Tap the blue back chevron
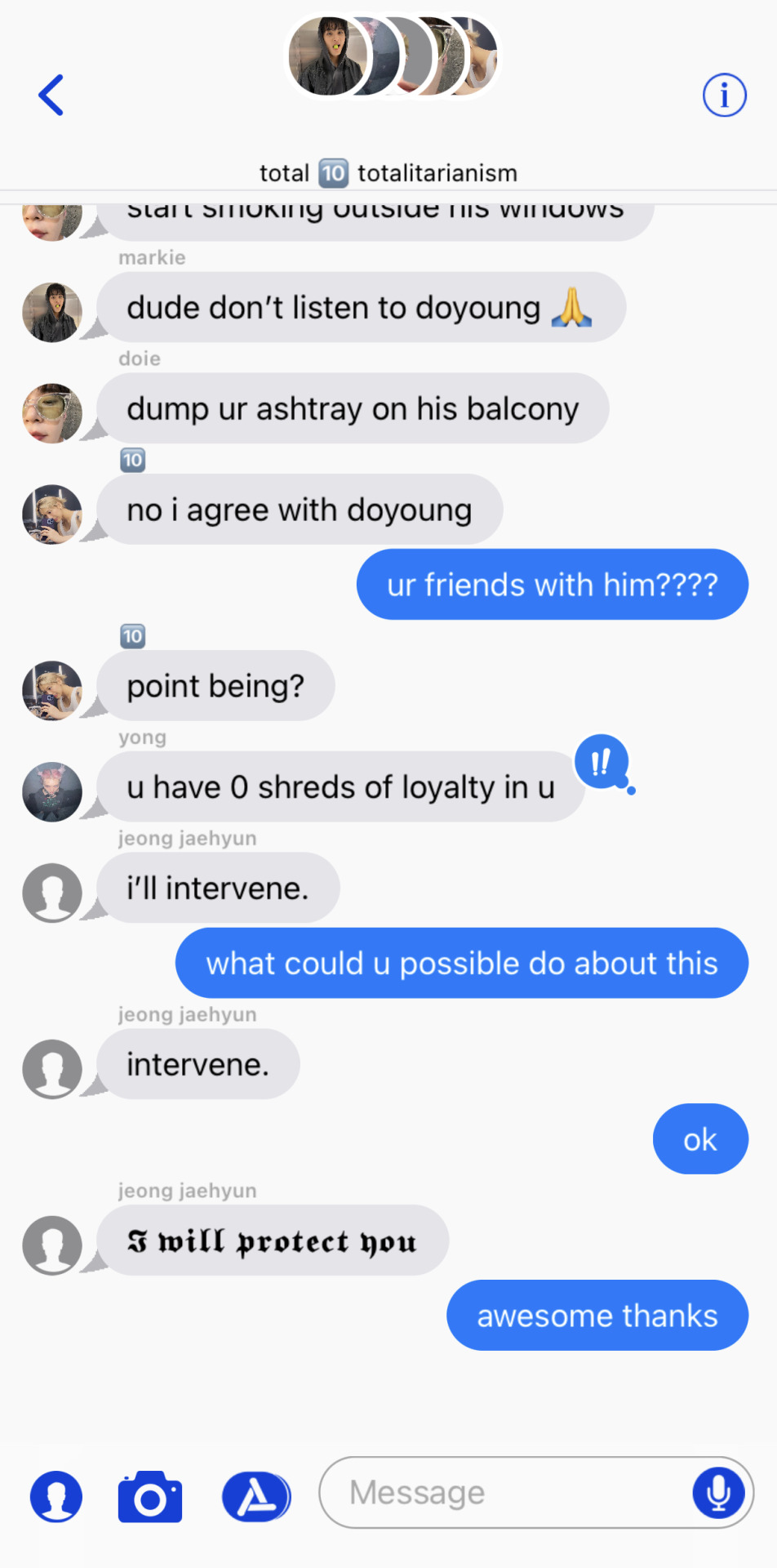Screen dimensions: 777x1568 point(51,96)
